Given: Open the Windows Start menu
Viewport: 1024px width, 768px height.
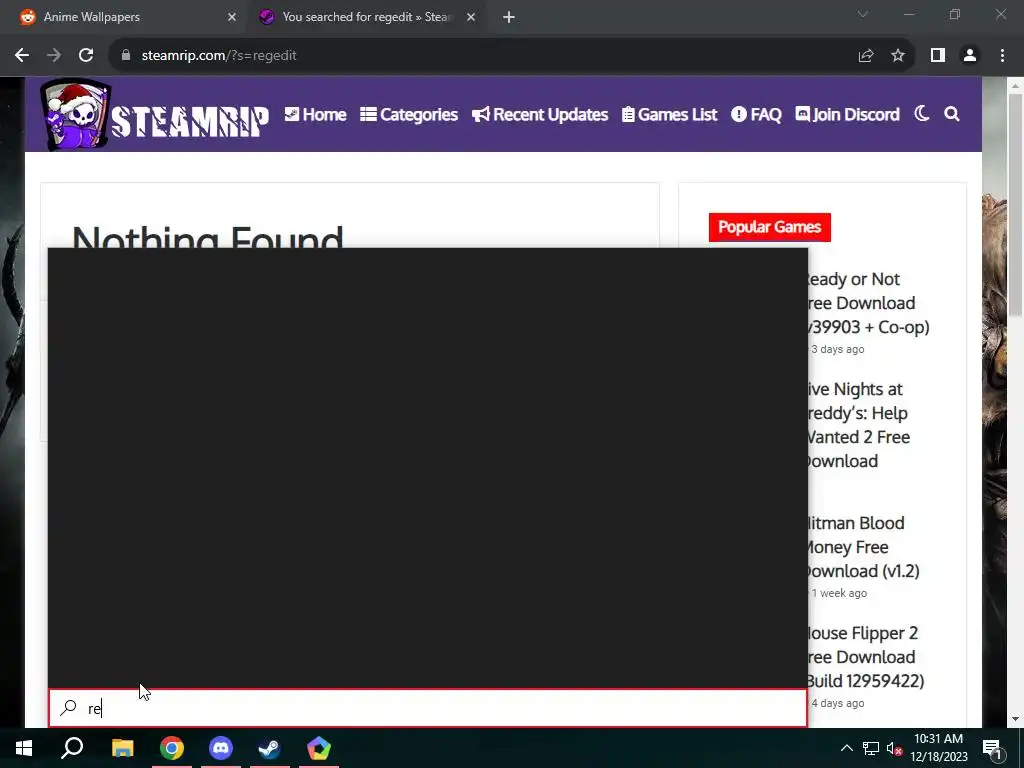Looking at the screenshot, I should click(x=24, y=748).
